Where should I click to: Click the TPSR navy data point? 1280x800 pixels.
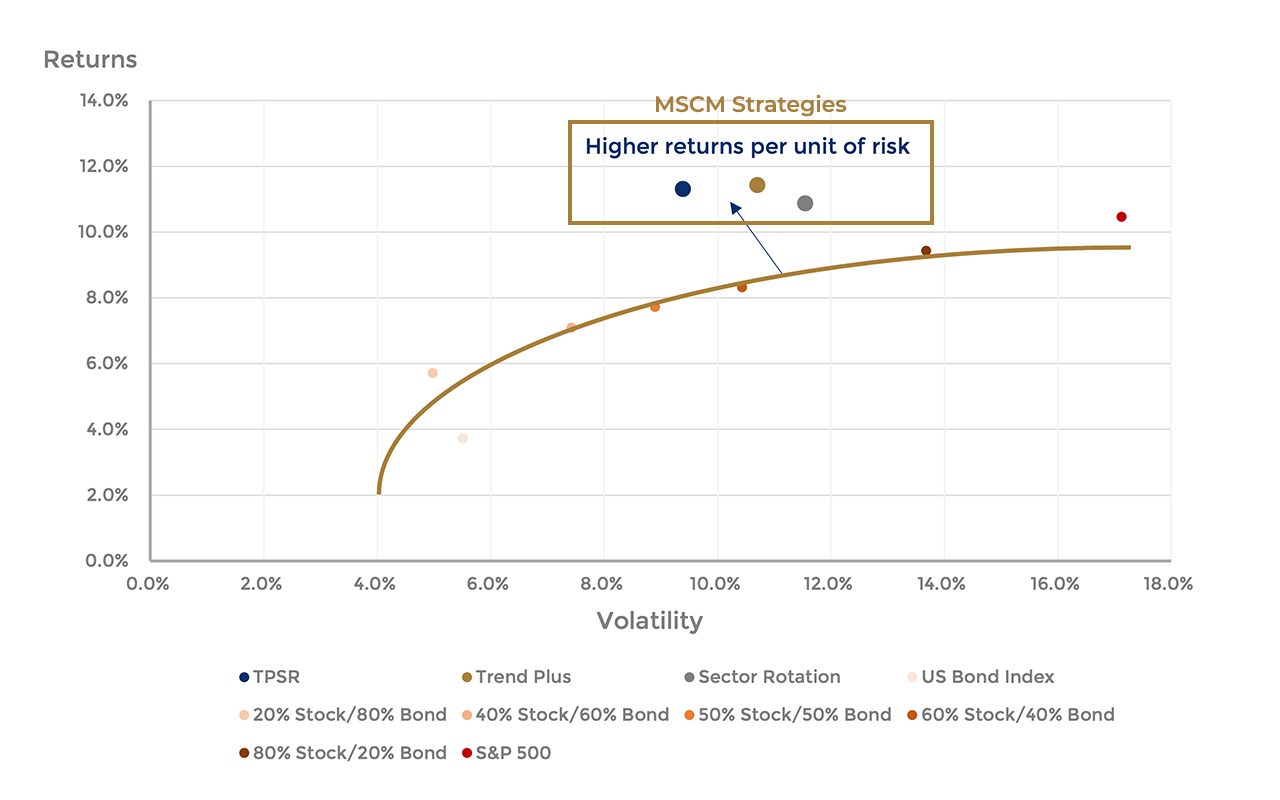[x=683, y=189]
